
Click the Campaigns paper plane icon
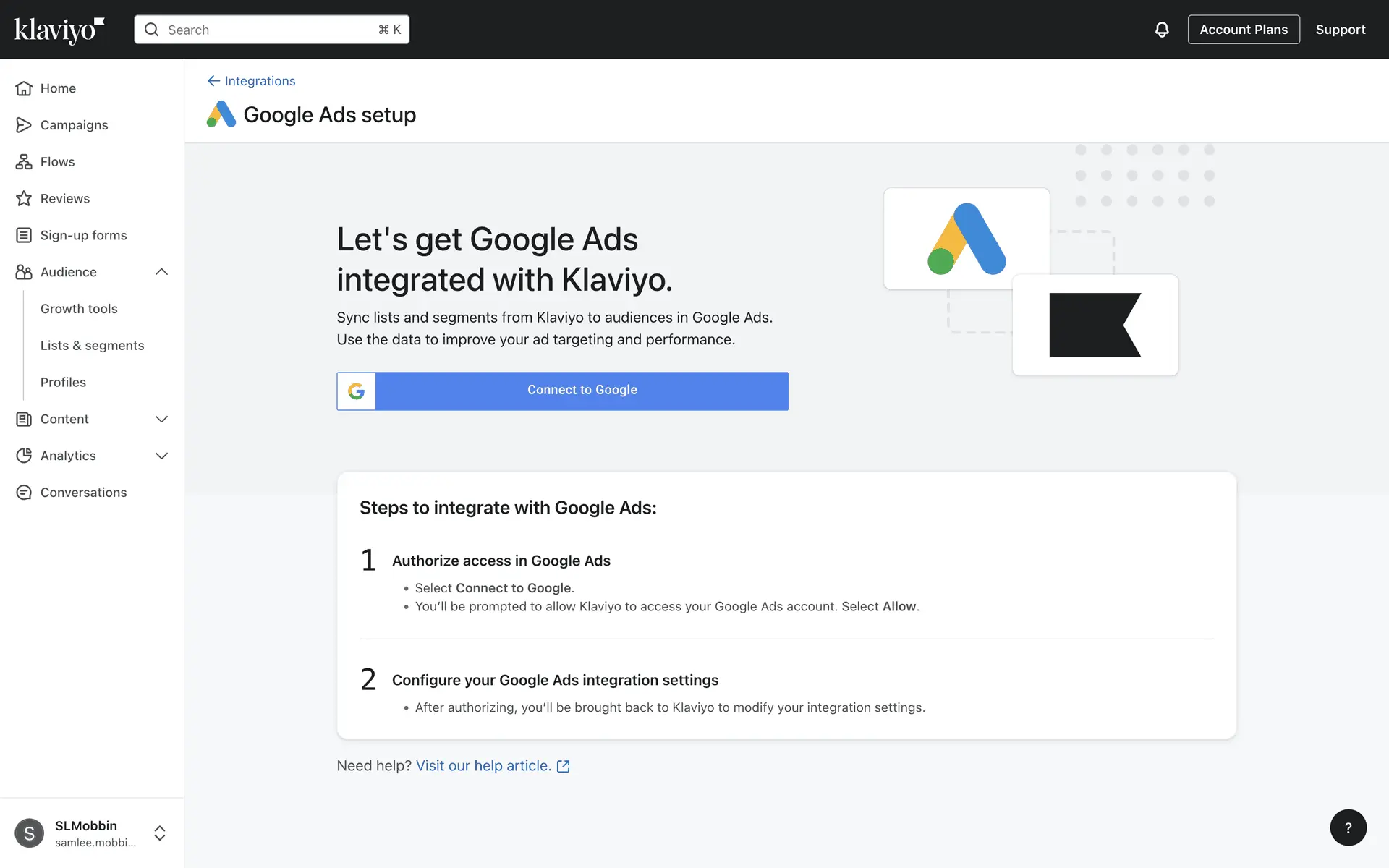tap(24, 125)
